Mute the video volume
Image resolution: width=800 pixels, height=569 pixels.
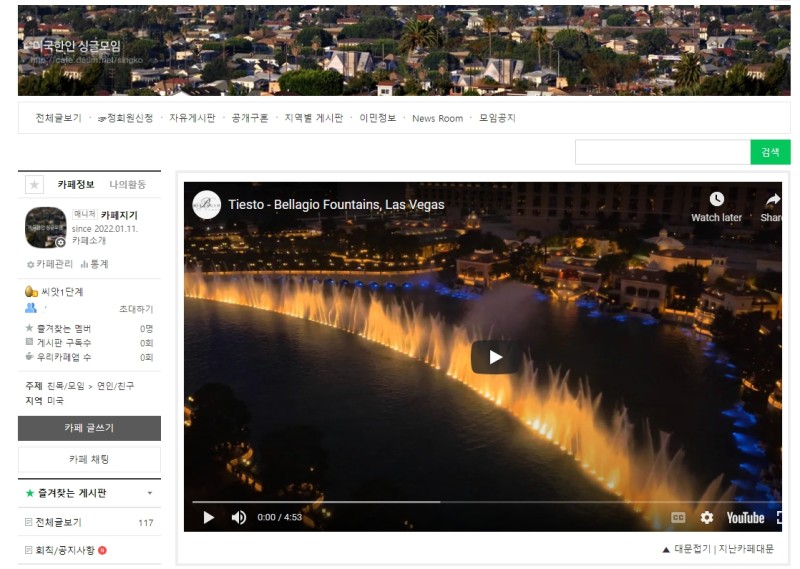pos(239,517)
